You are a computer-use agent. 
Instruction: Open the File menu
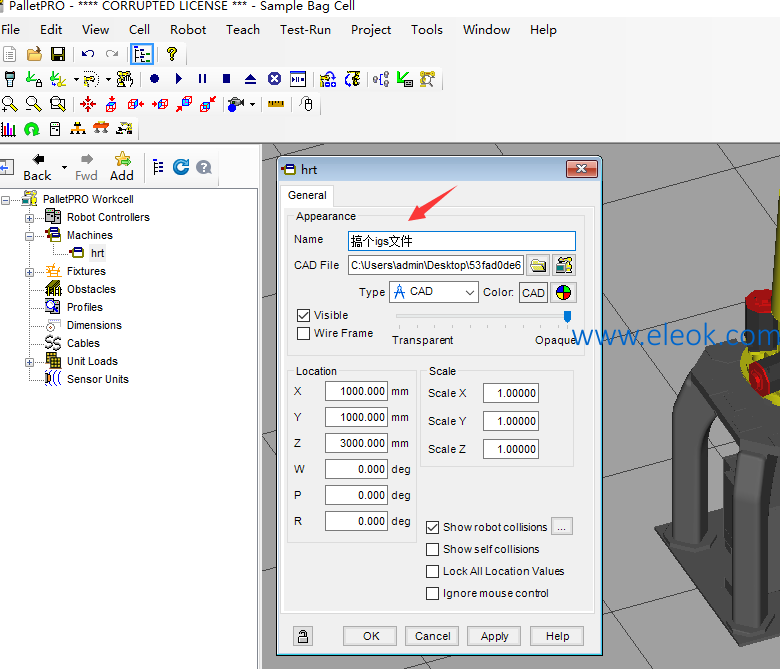click(x=10, y=30)
